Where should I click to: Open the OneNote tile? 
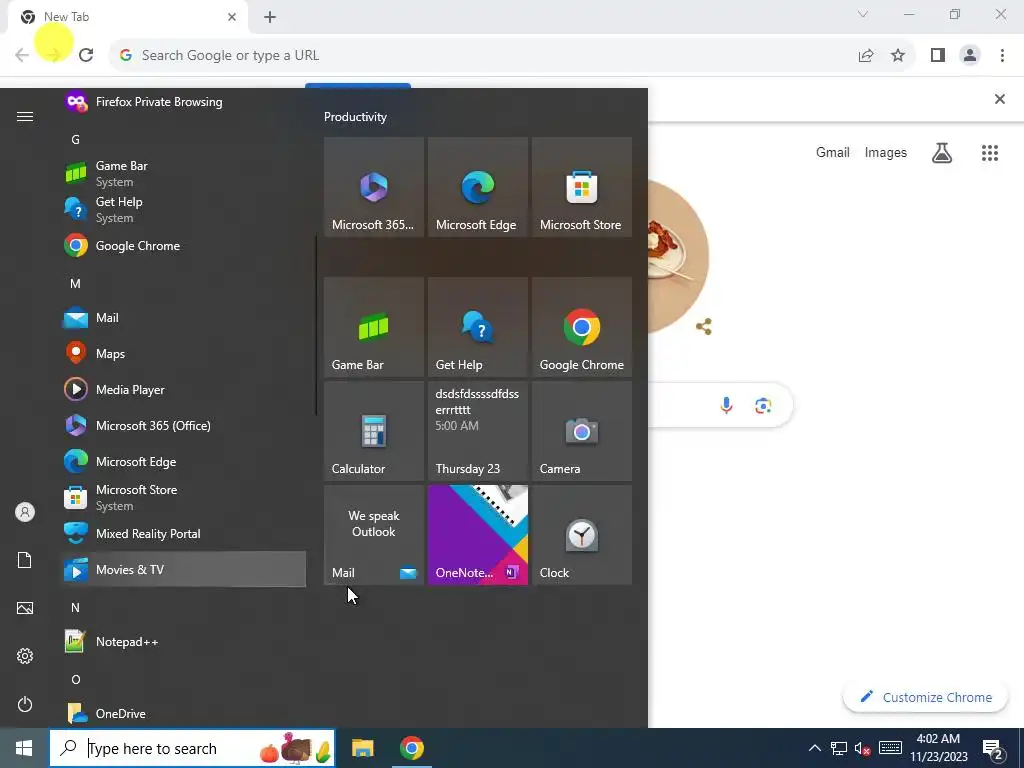tap(477, 535)
